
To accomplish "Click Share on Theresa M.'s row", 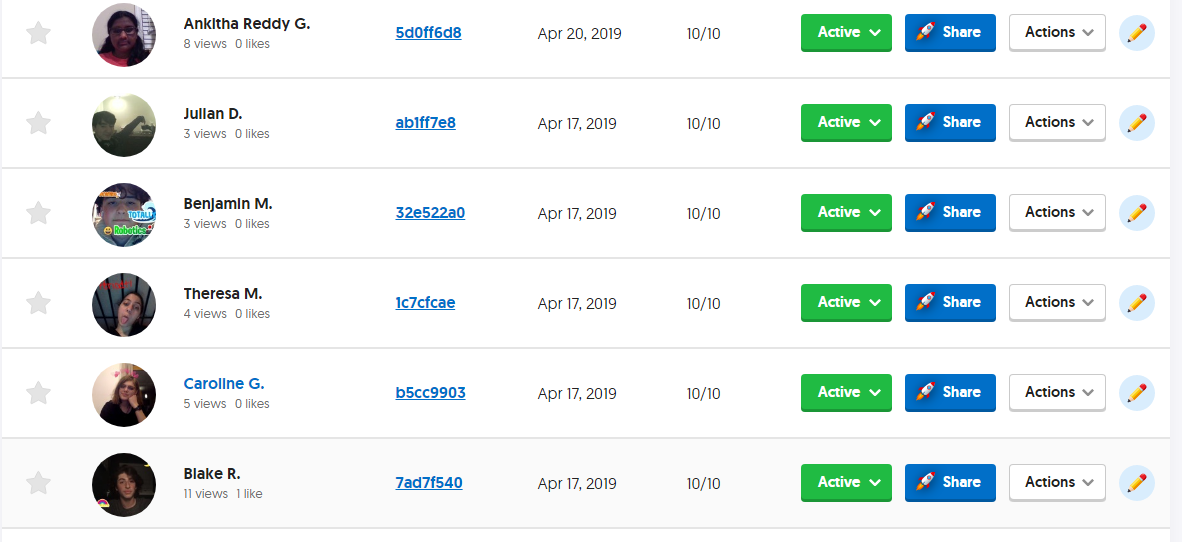I will pos(949,302).
